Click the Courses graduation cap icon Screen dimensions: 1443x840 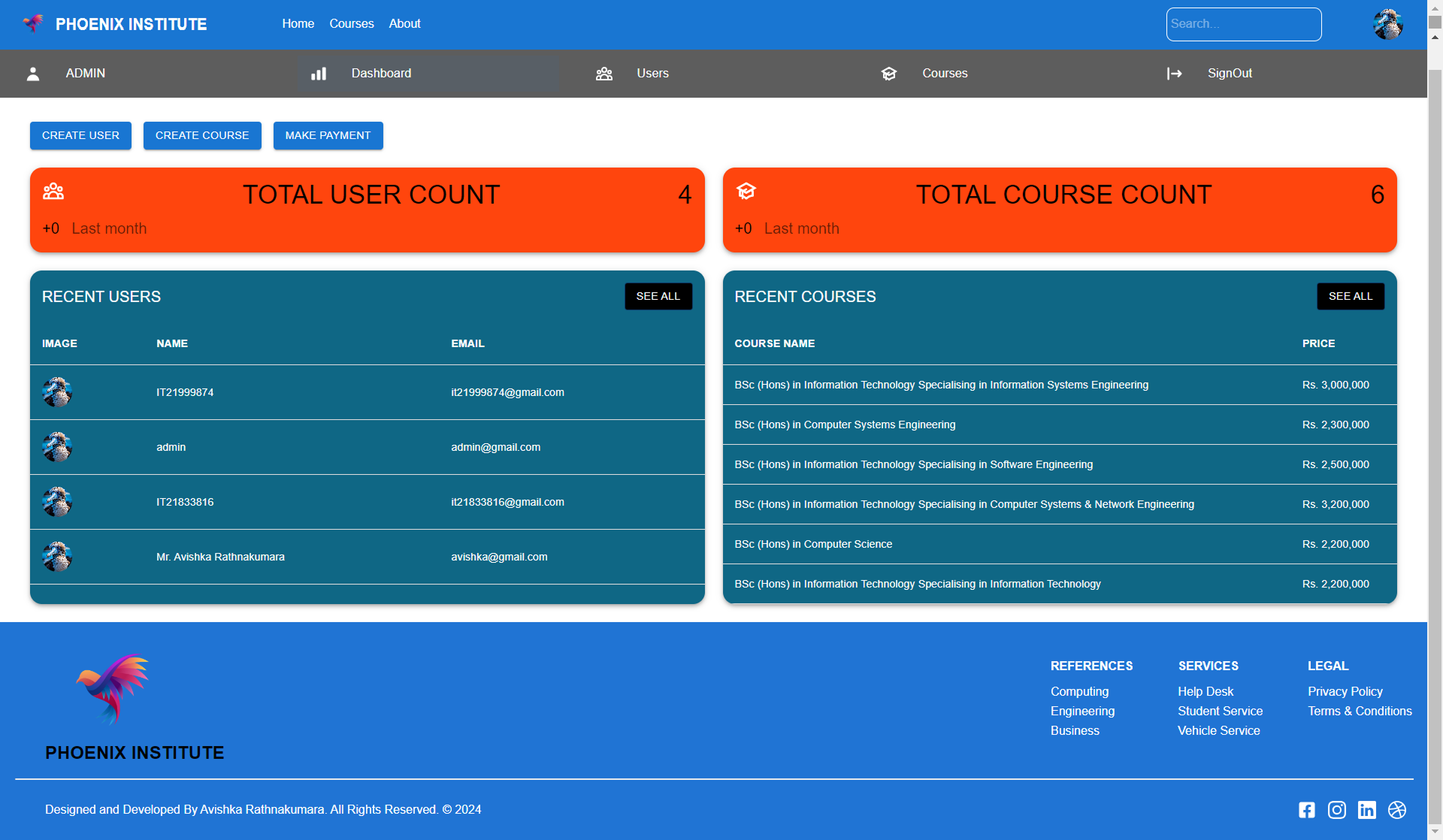(x=889, y=73)
